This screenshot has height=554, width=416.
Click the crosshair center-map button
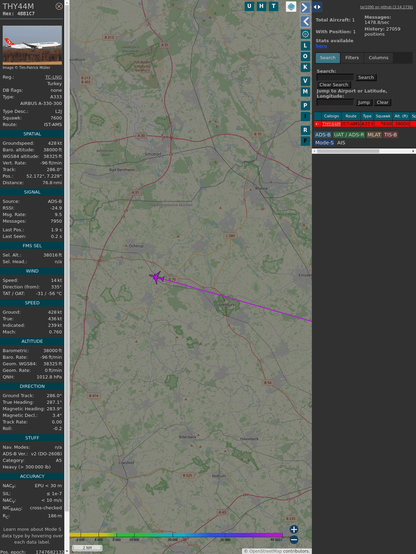[305, 34]
